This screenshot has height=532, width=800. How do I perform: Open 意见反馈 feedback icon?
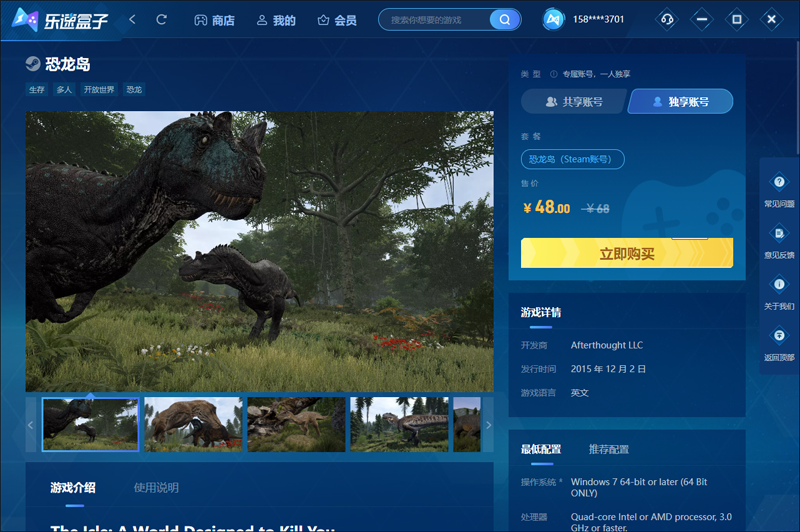point(779,233)
